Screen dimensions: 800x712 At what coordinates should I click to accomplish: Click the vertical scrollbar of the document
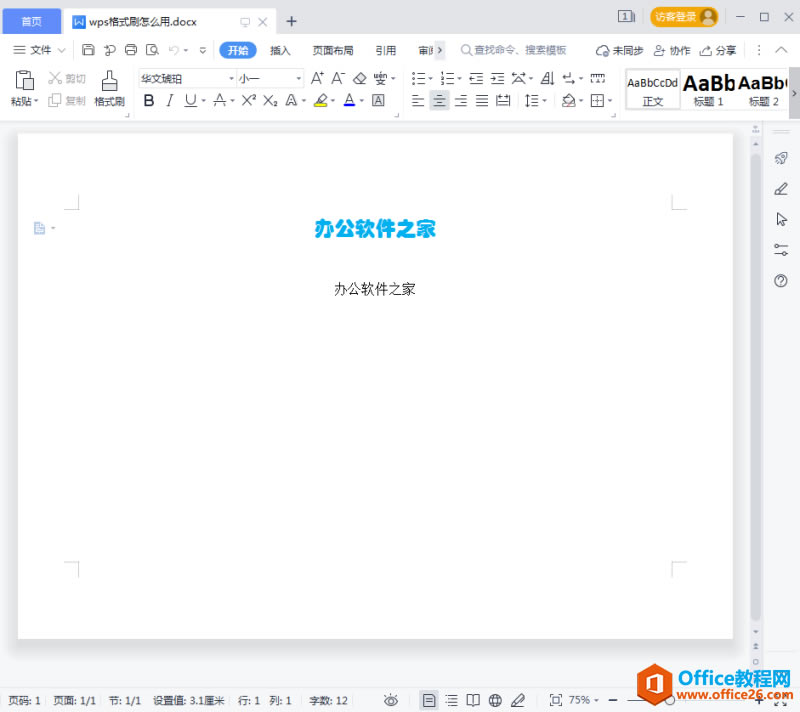click(x=756, y=388)
